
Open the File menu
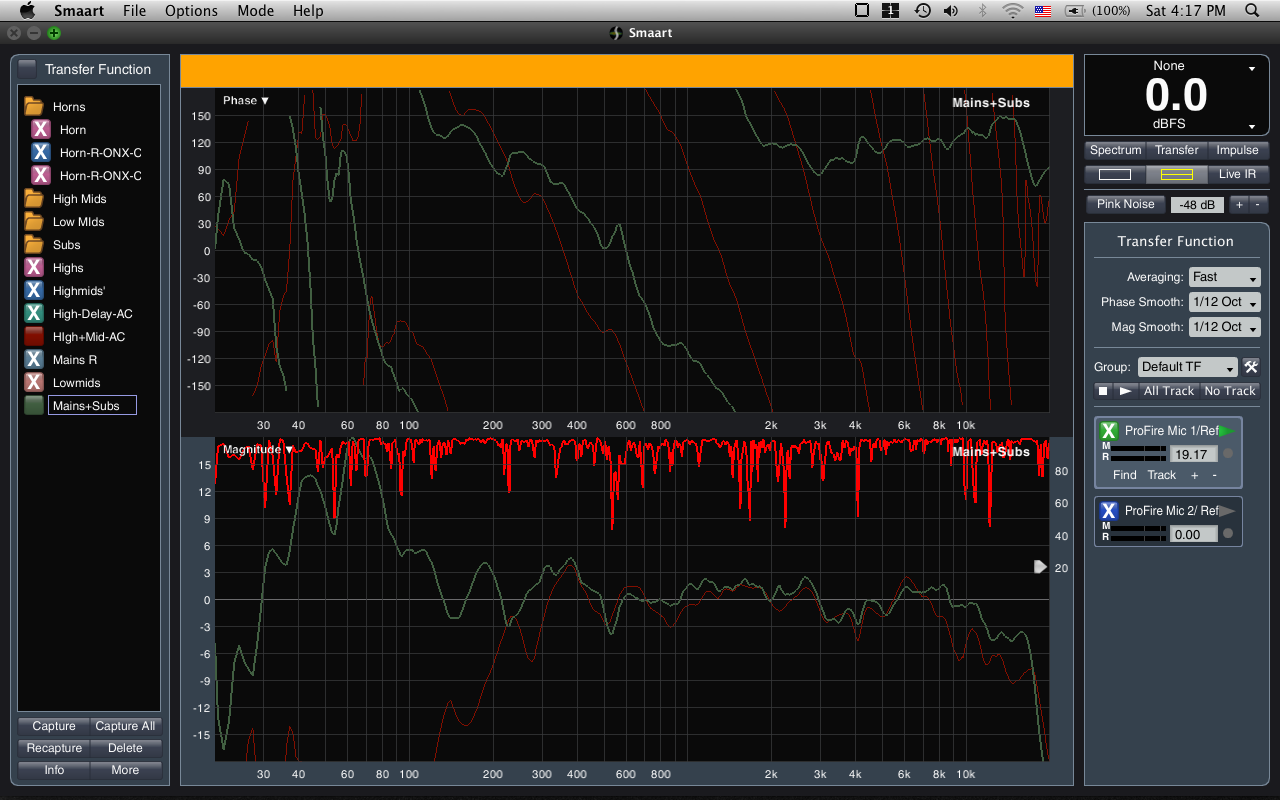coord(134,11)
